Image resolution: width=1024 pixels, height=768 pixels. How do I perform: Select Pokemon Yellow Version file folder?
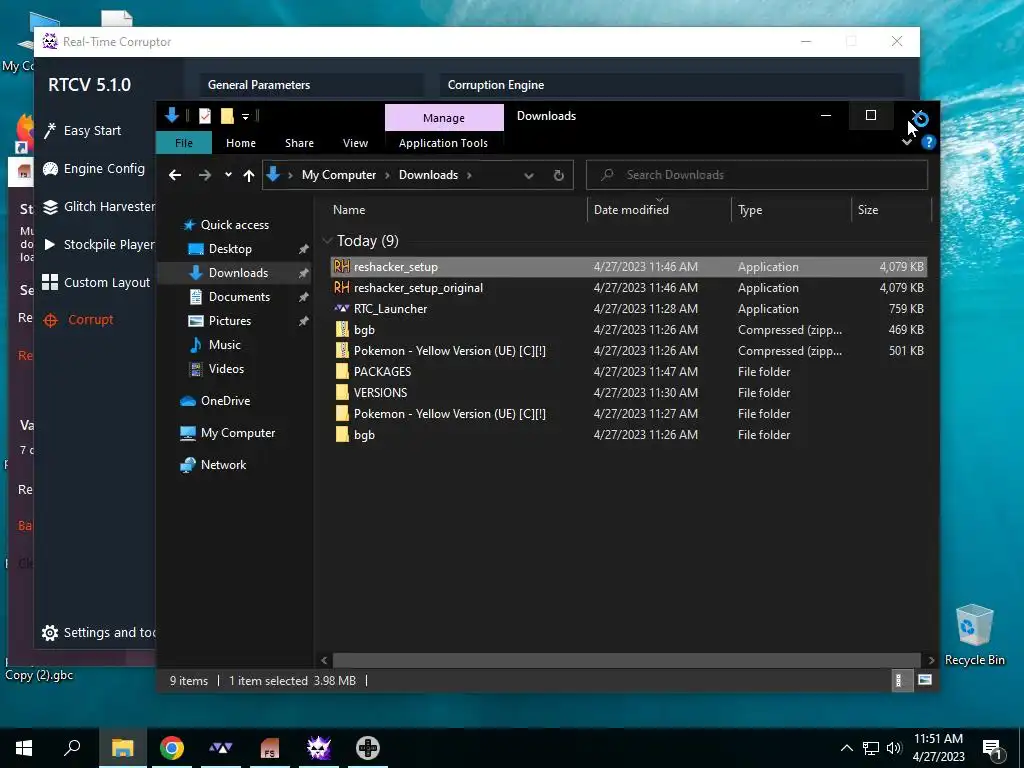click(628, 413)
